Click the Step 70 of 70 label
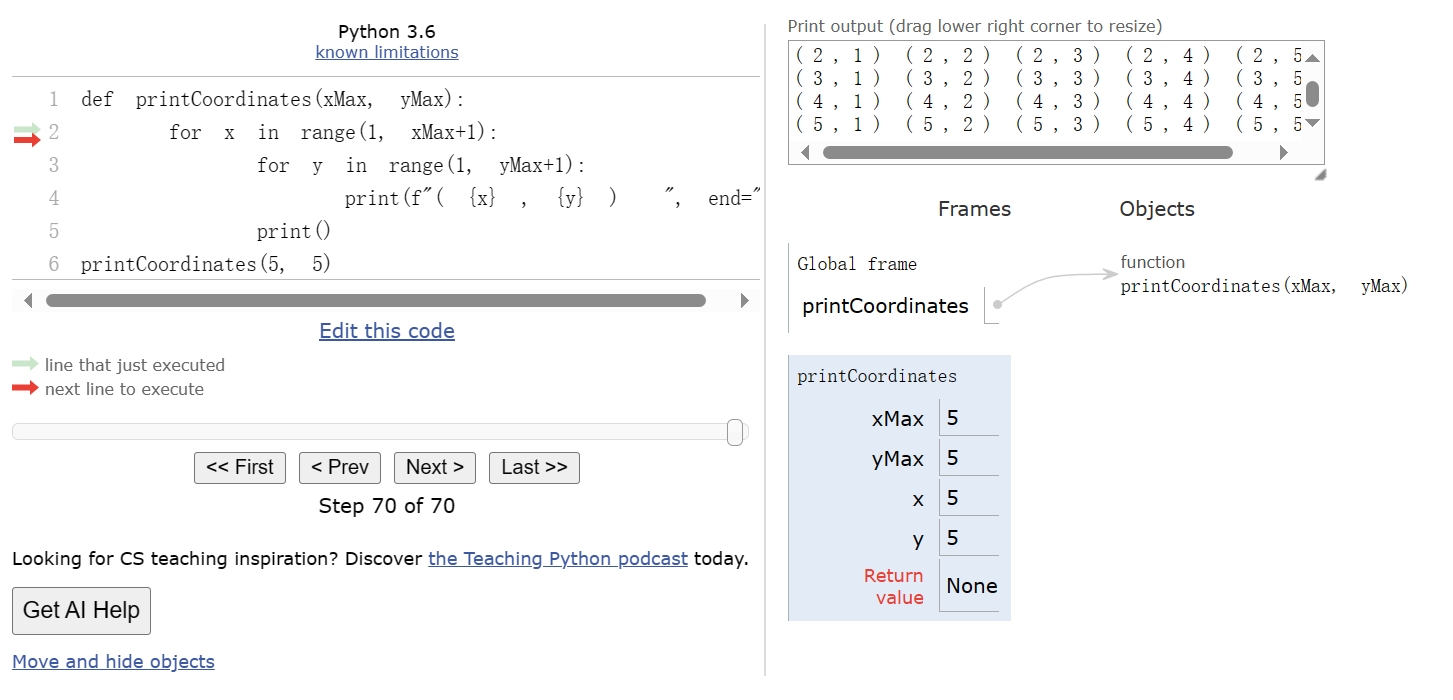 [x=387, y=506]
